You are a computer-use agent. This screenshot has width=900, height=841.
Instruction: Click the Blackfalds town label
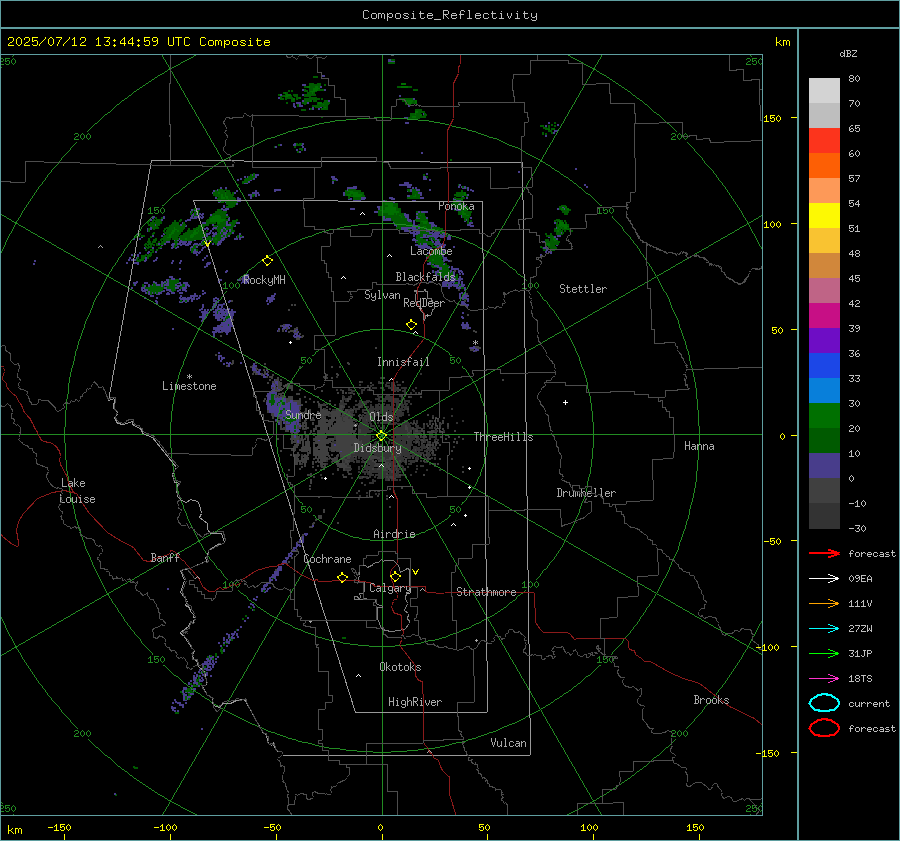click(425, 277)
